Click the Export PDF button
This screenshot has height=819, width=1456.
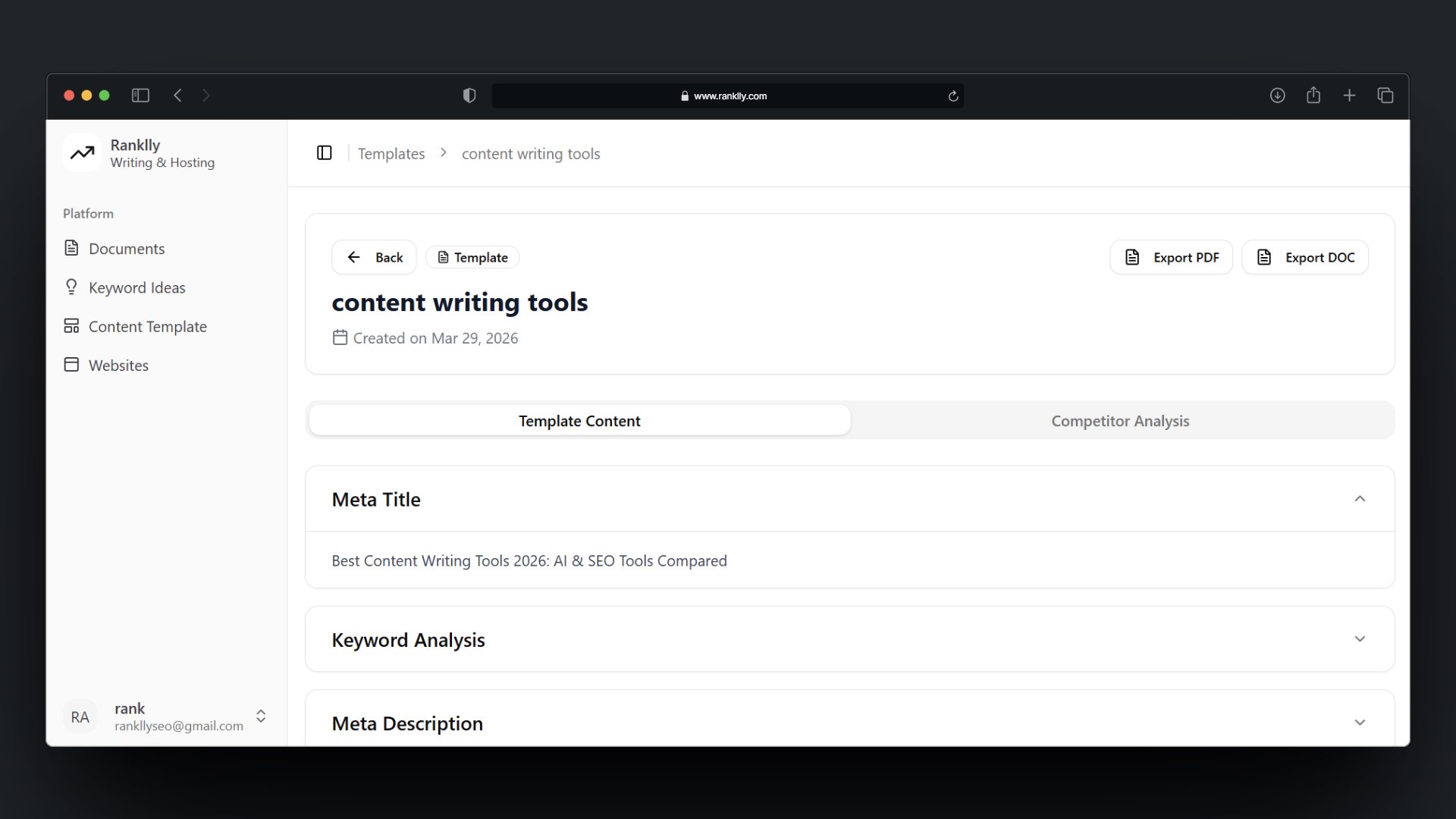pyautogui.click(x=1171, y=257)
